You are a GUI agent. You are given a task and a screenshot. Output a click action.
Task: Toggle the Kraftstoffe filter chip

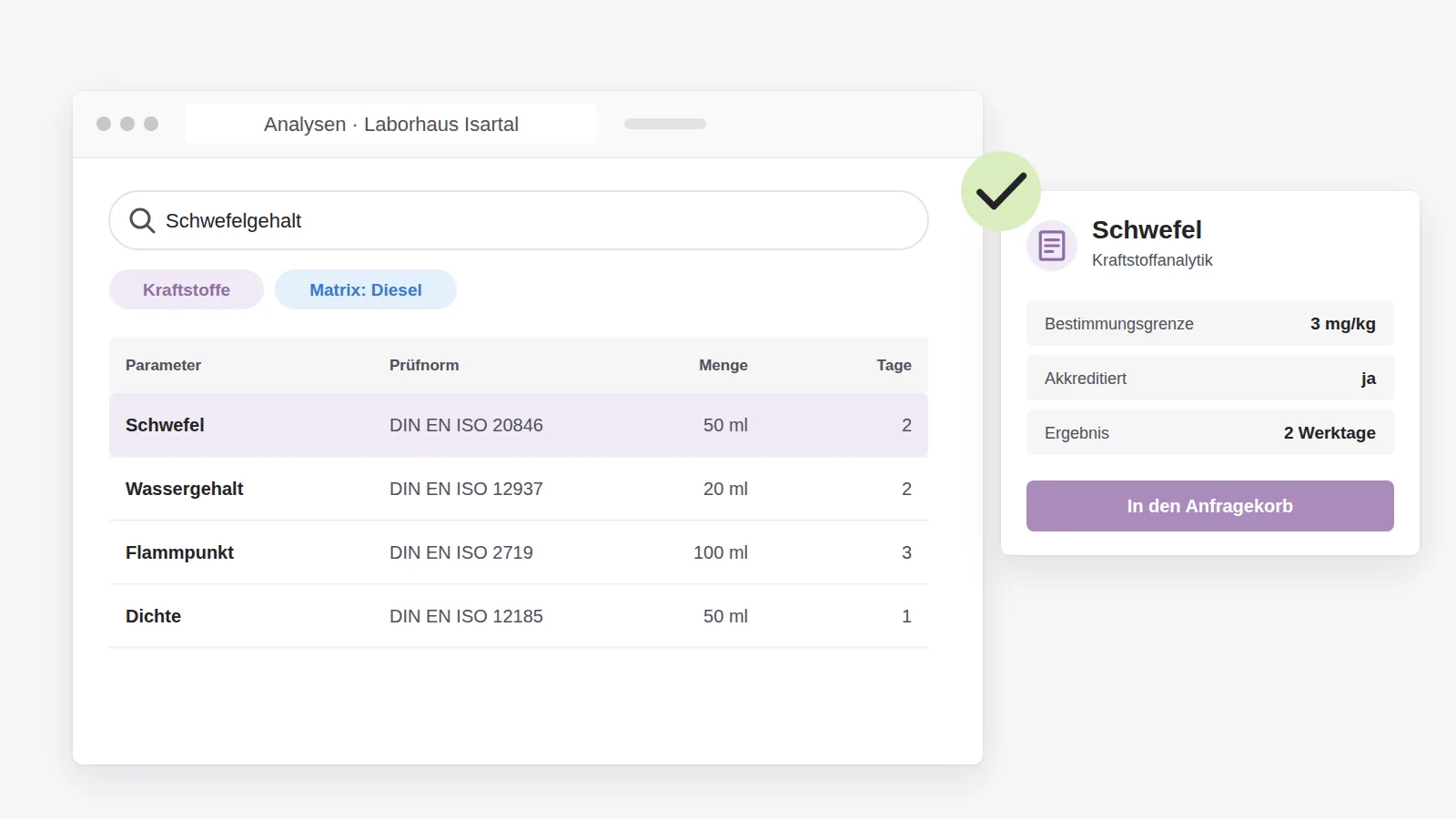coord(187,289)
